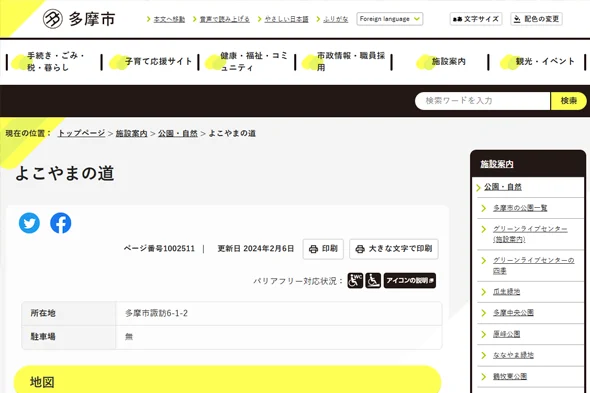Click the wheelchair-accessible toilet icon
This screenshot has width=590, height=393.
coord(355,280)
